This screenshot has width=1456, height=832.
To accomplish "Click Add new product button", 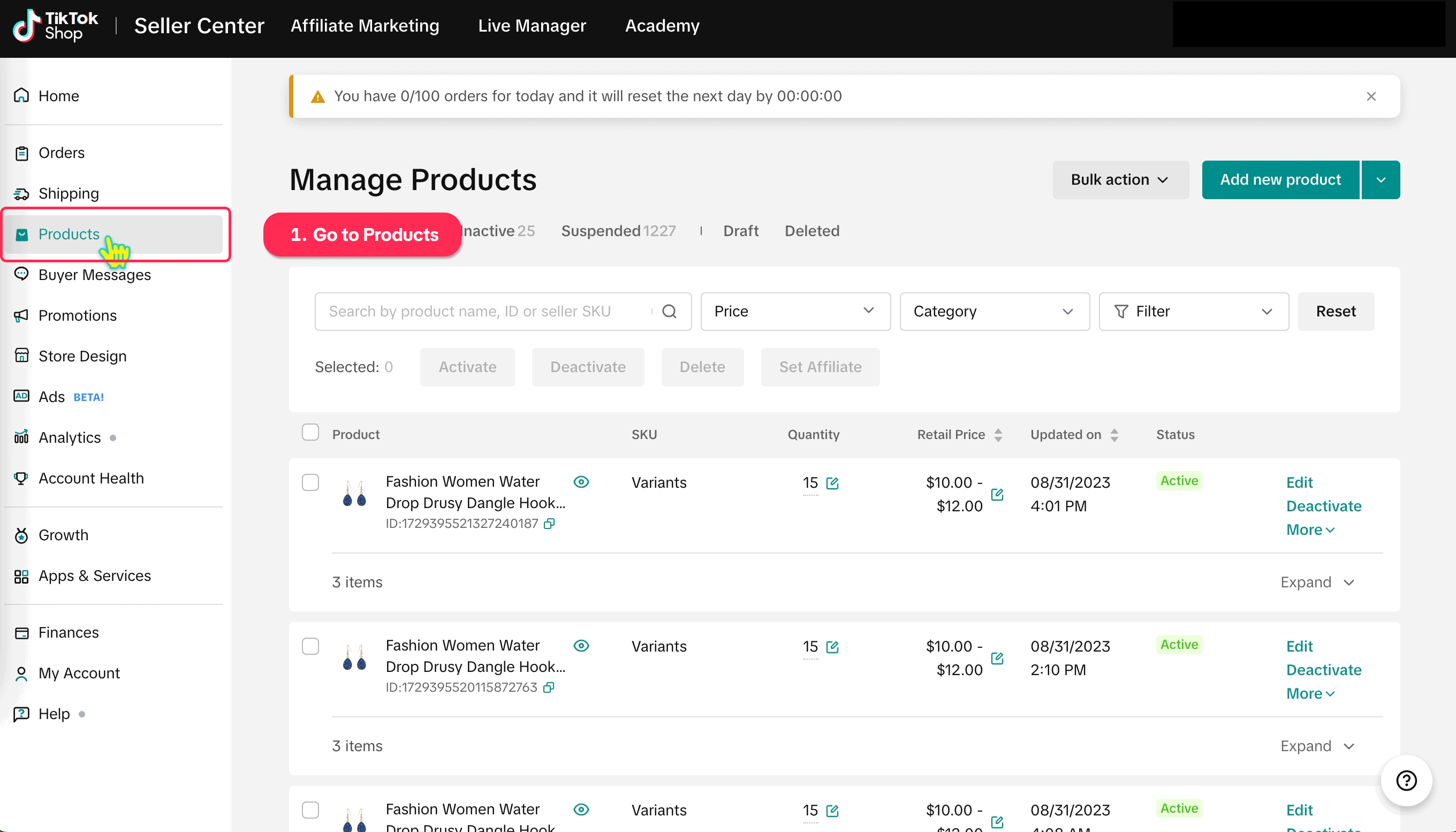I will (1280, 180).
